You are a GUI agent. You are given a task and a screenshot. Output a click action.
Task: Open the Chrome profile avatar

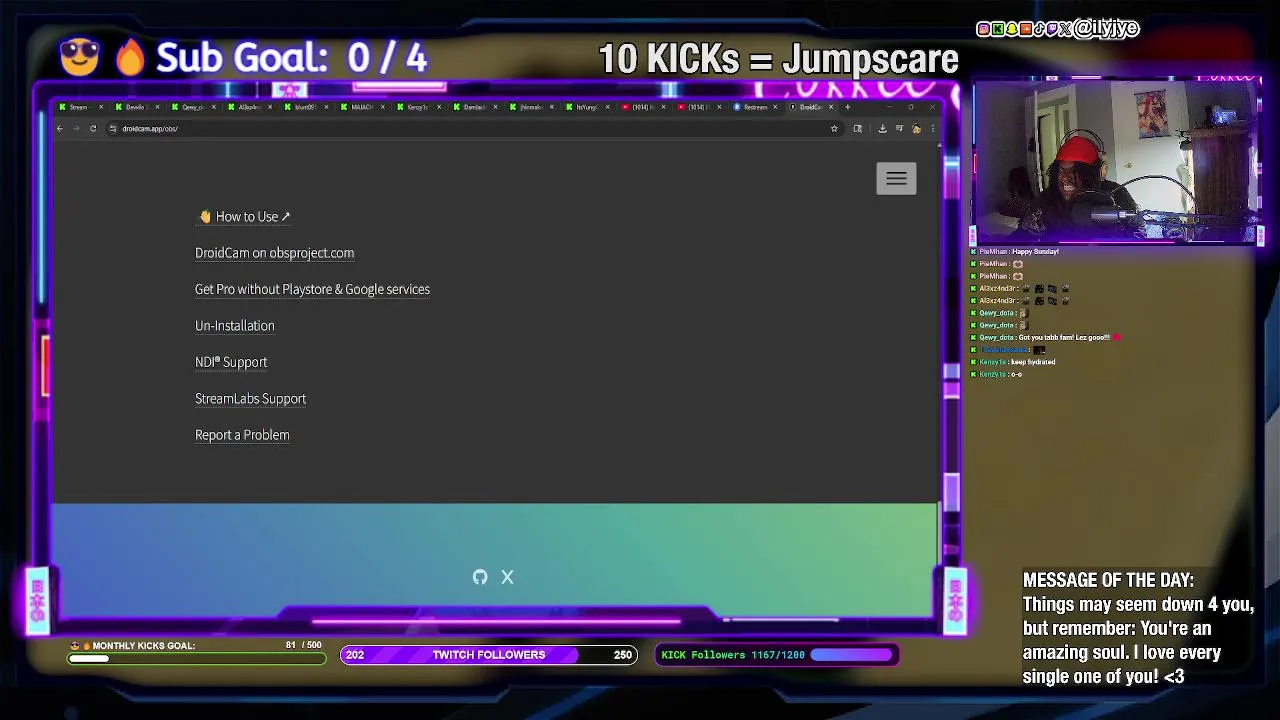(916, 128)
